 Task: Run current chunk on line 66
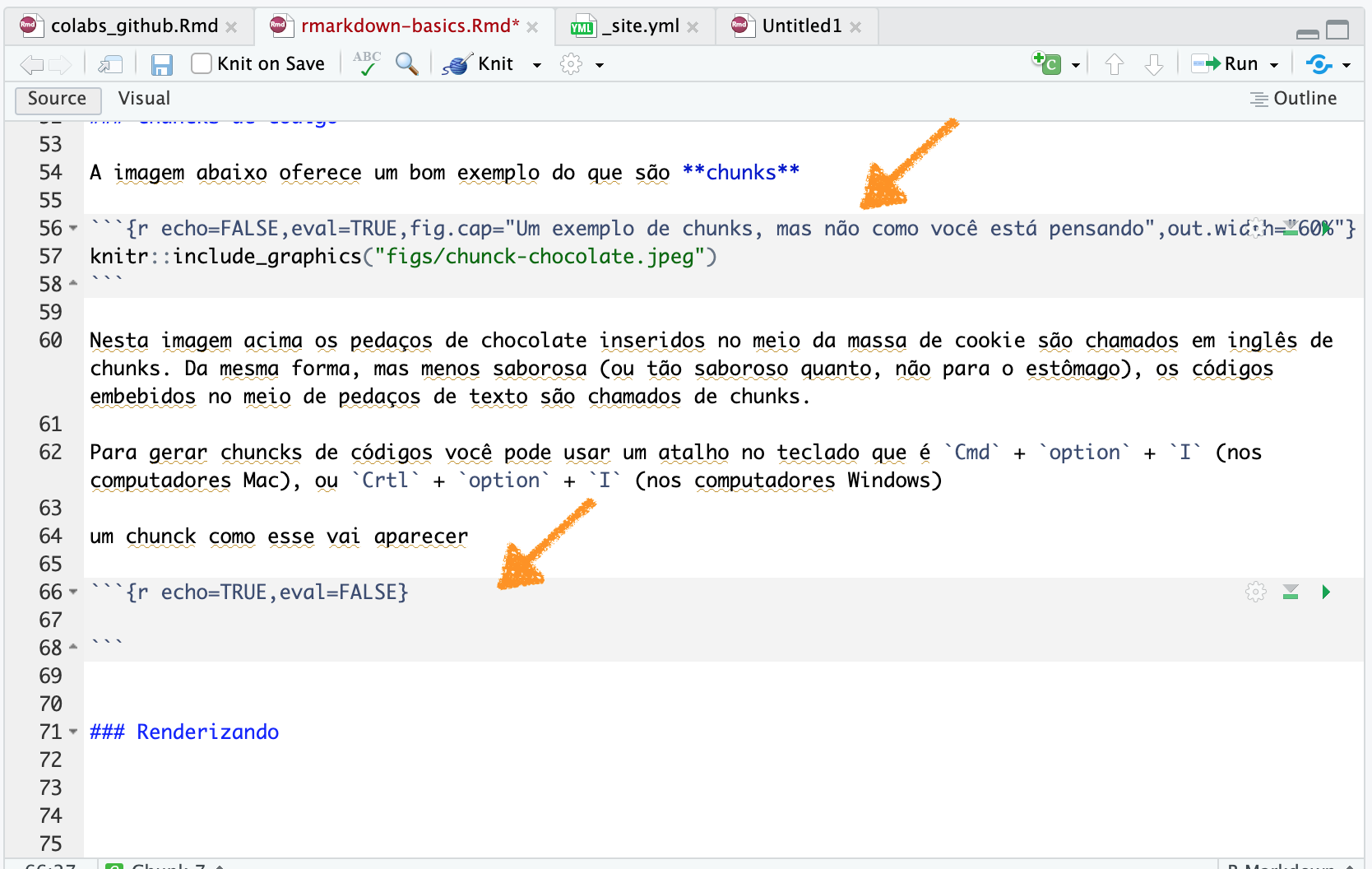(x=1326, y=592)
